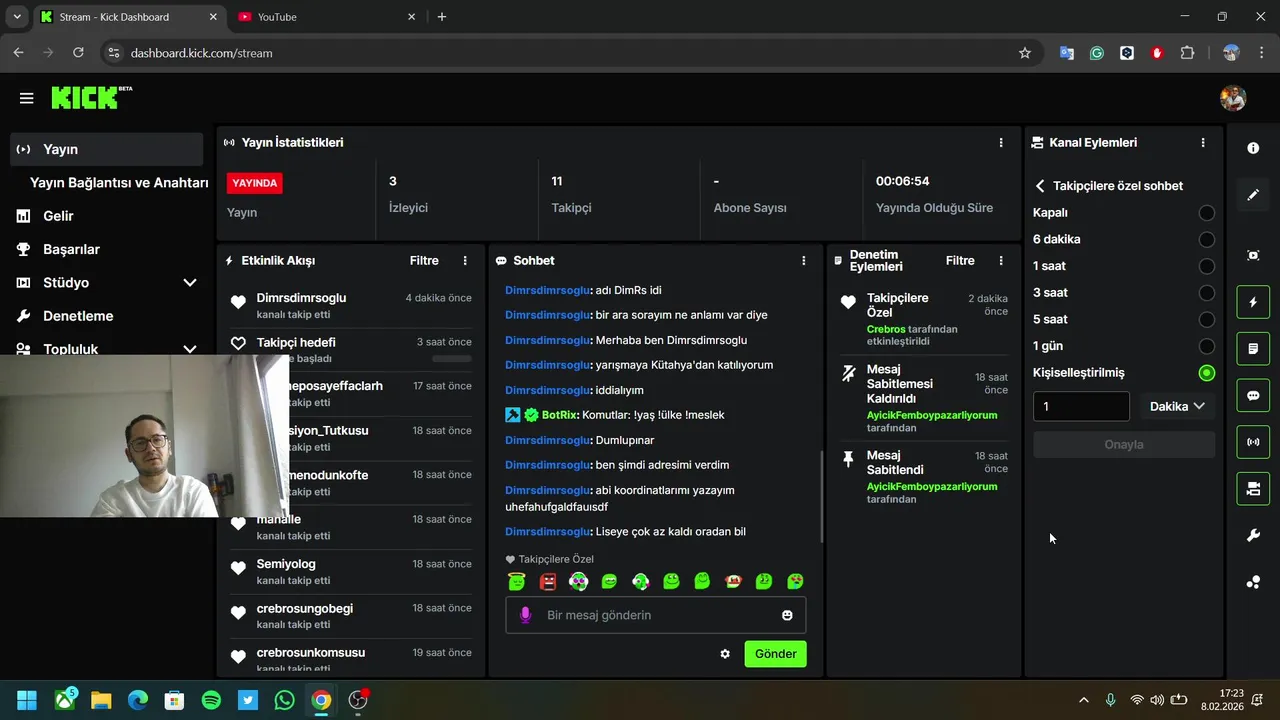Bookmark this page with star icon
The width and height of the screenshot is (1280, 720).
click(x=1025, y=53)
